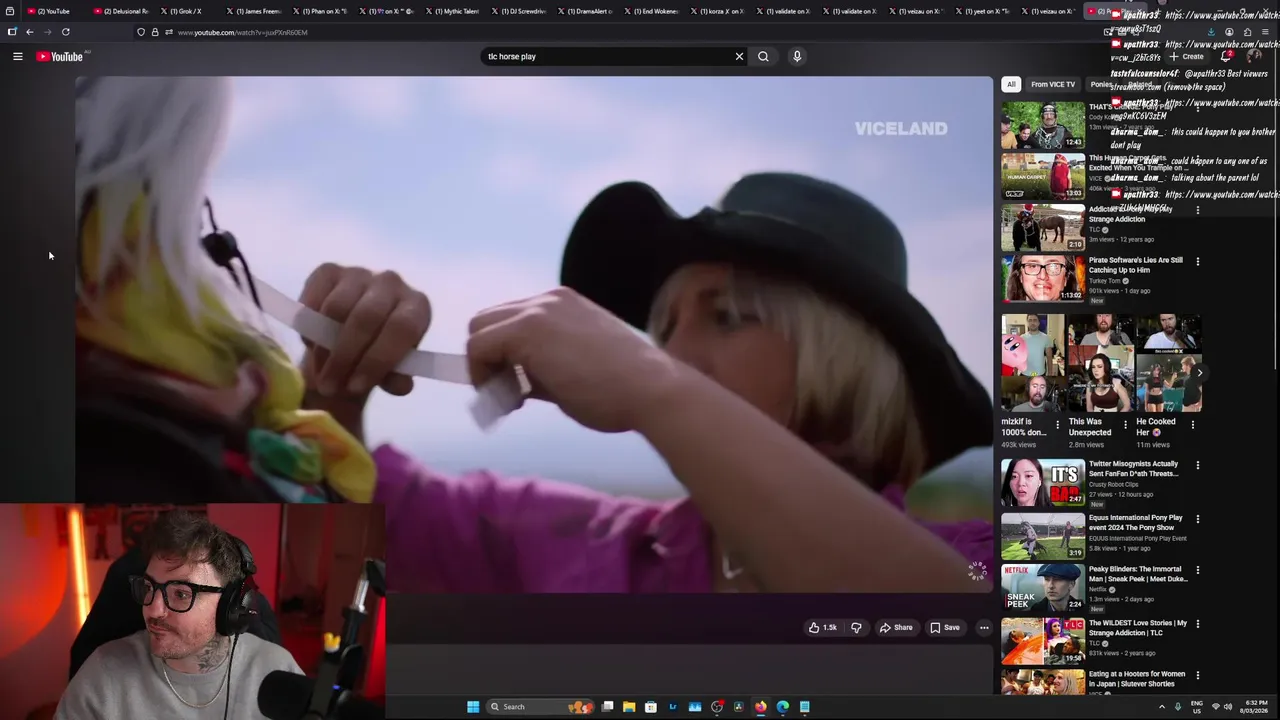Open the browser tab list icon
Viewport: 1280px width, 720px height.
click(x=10, y=11)
